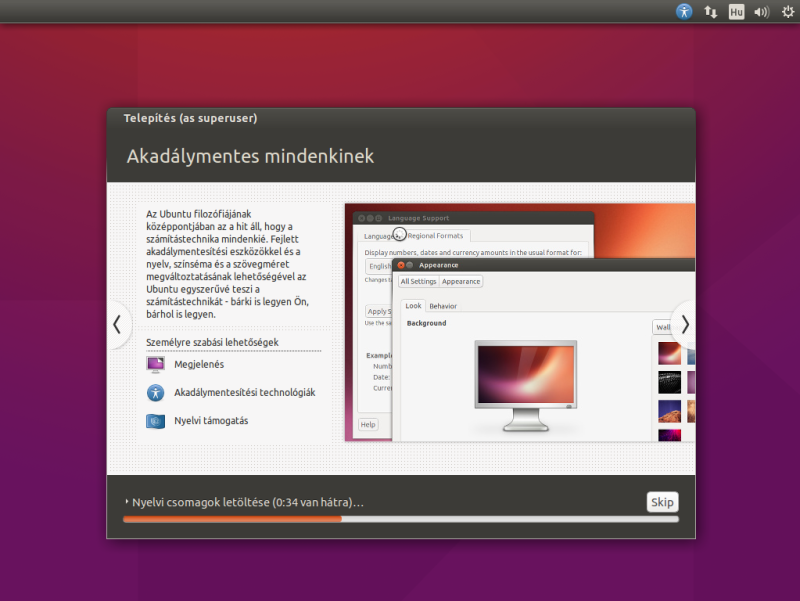The image size is (800, 601).
Task: Click the status text Nyelvi csomagok letöltése
Action: pyautogui.click(x=248, y=502)
